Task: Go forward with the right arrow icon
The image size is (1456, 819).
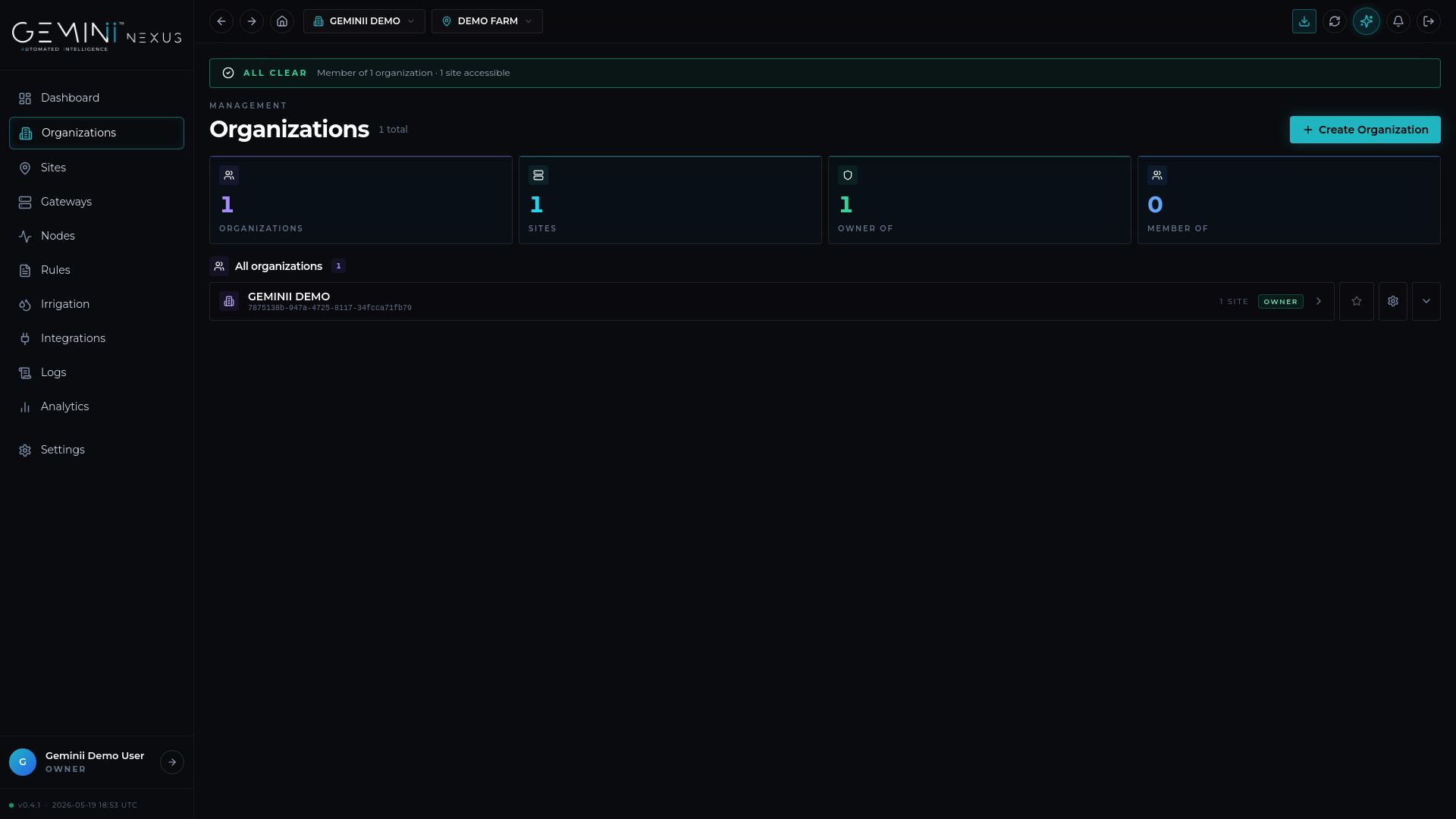Action: point(252,21)
